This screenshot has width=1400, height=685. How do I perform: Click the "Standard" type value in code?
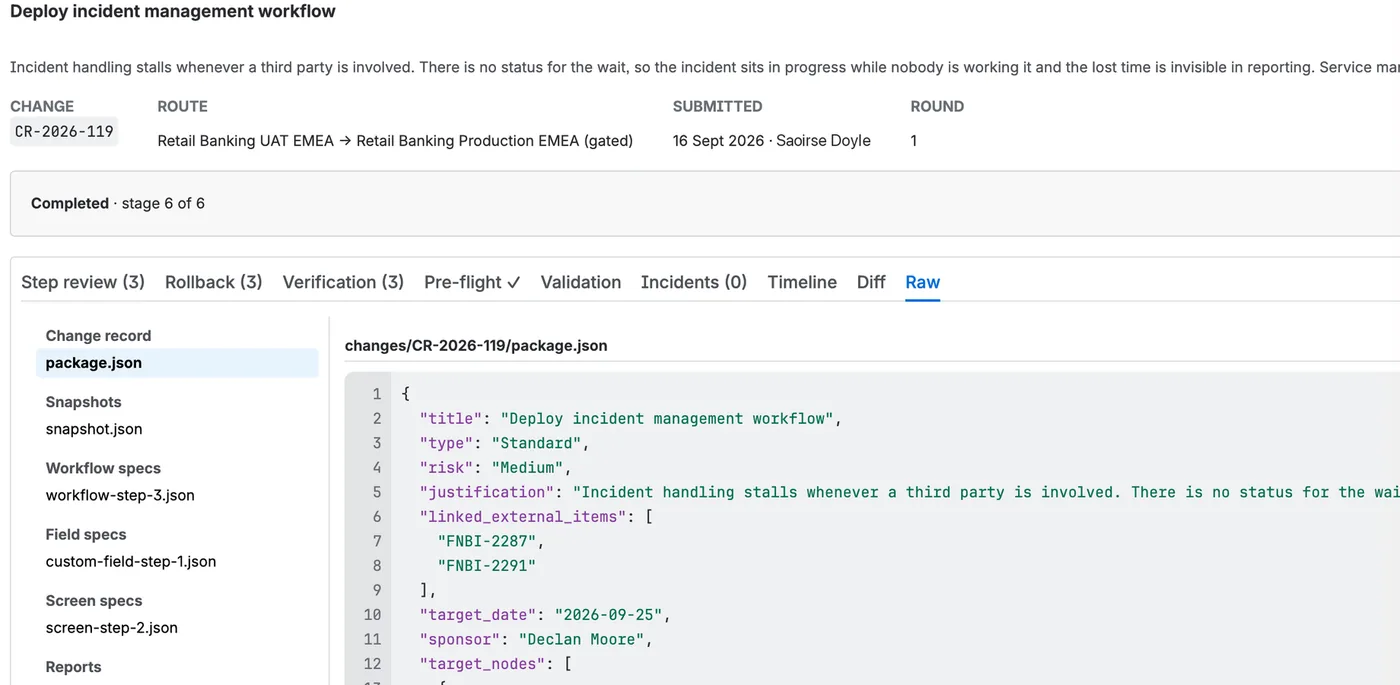pos(536,443)
